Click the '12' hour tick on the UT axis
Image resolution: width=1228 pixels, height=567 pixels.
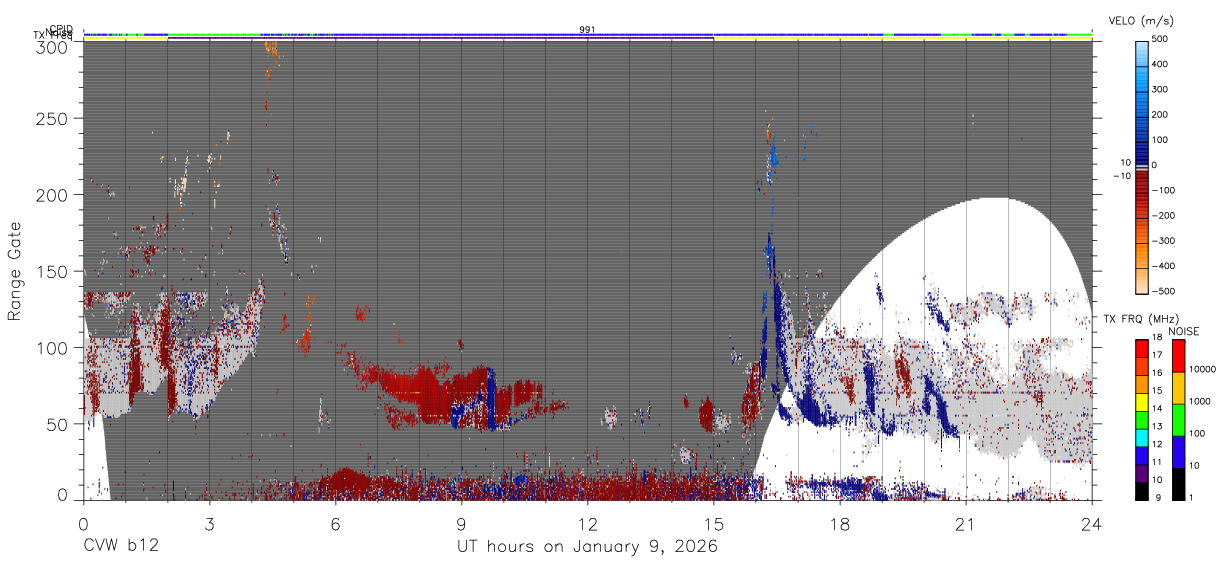point(587,523)
